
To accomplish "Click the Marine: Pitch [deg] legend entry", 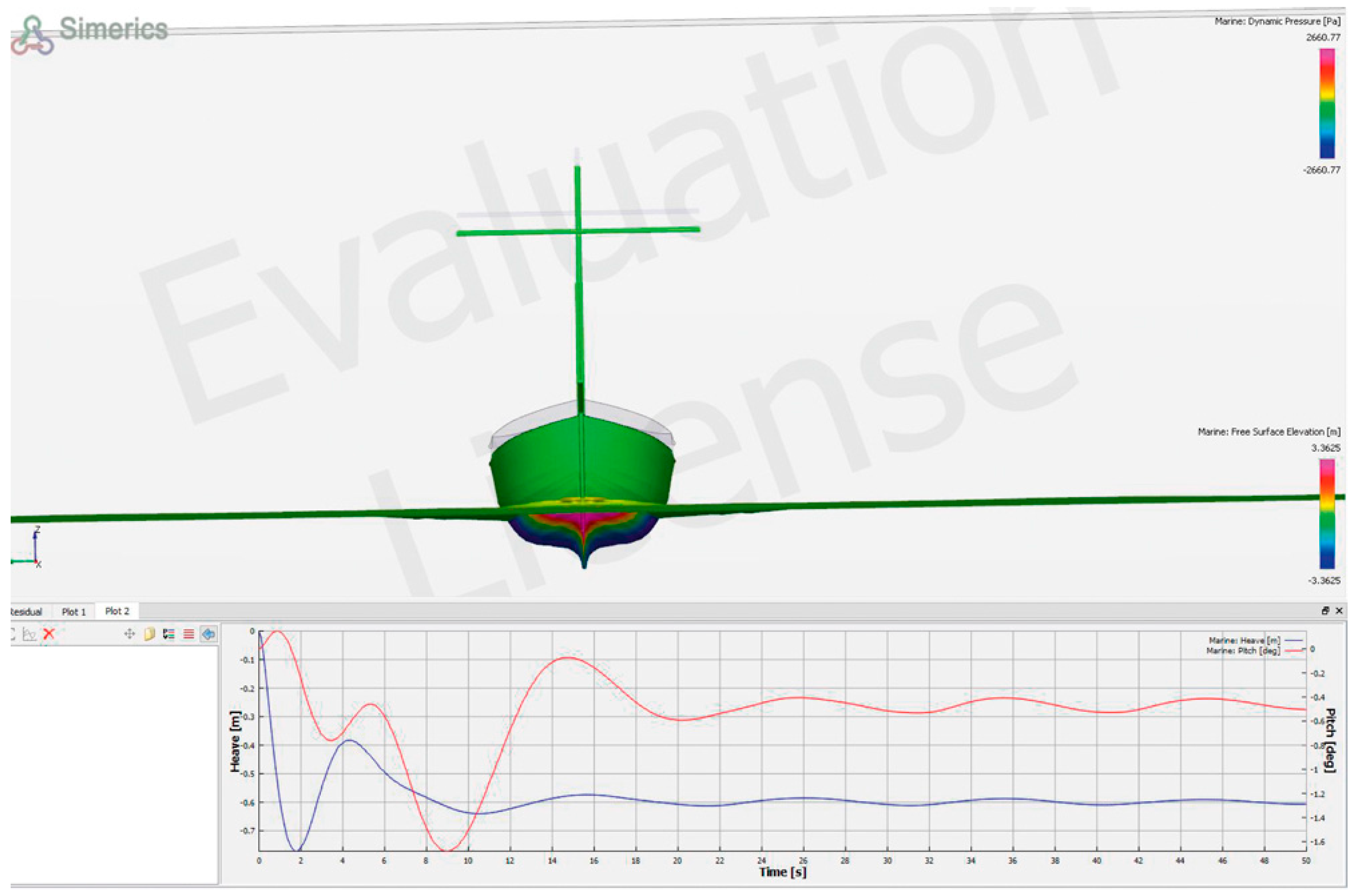I will [x=1255, y=650].
